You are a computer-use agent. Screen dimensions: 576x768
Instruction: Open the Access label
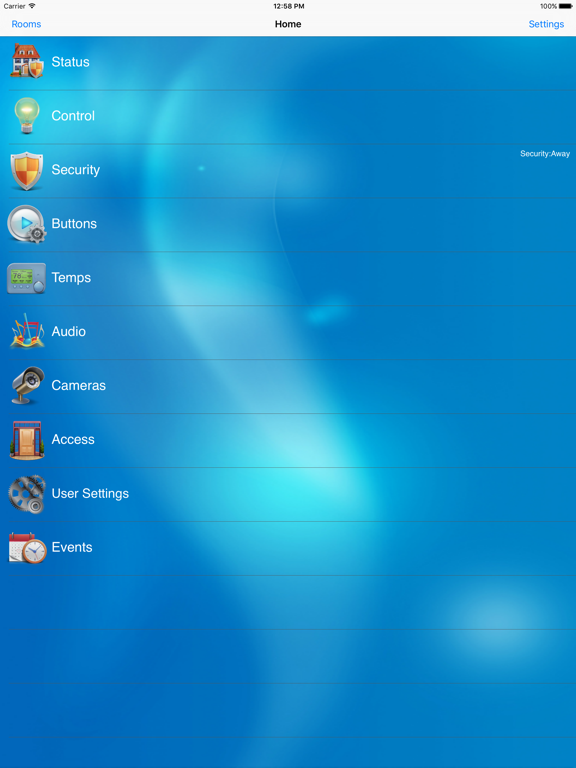[x=73, y=439]
